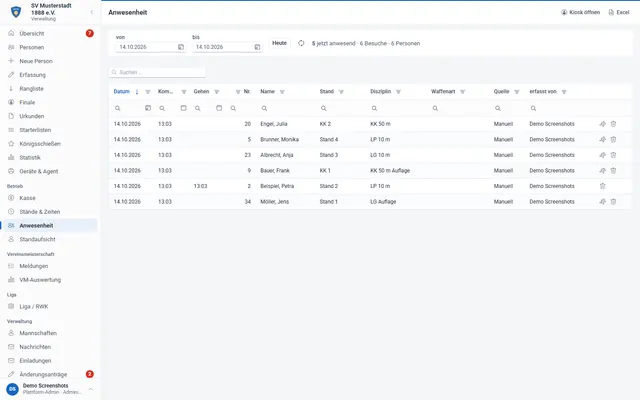640x400 pixels.
Task: Open Nachrichten in the sidebar
Action: (49, 347)
